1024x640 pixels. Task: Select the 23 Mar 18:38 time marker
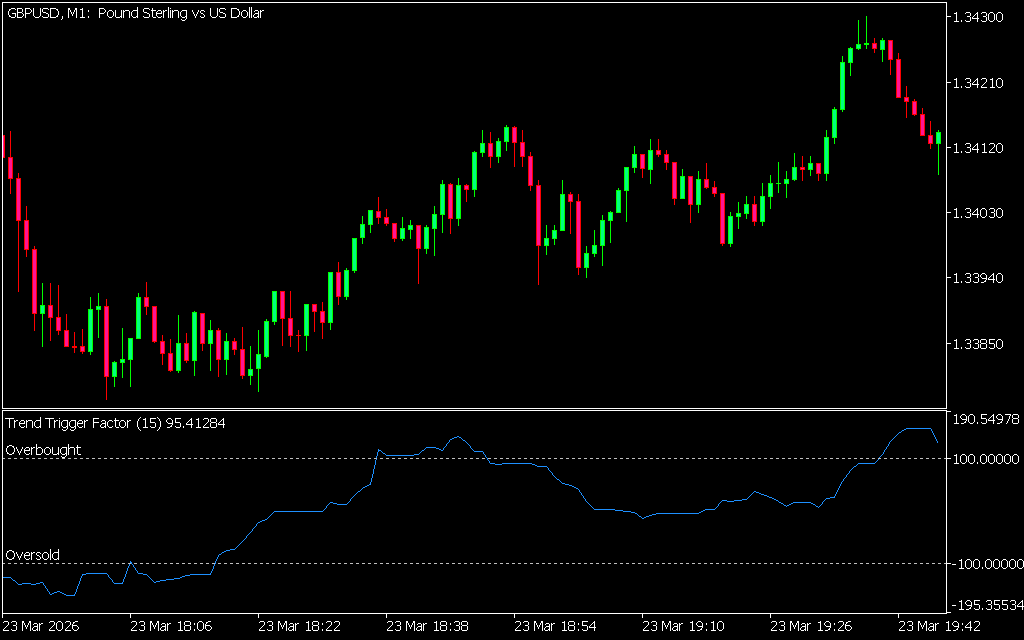click(x=426, y=626)
